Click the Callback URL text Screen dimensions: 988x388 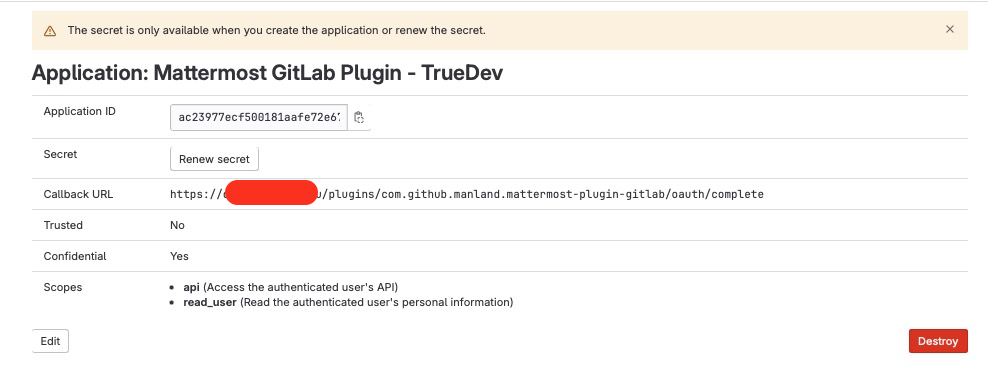[466, 194]
